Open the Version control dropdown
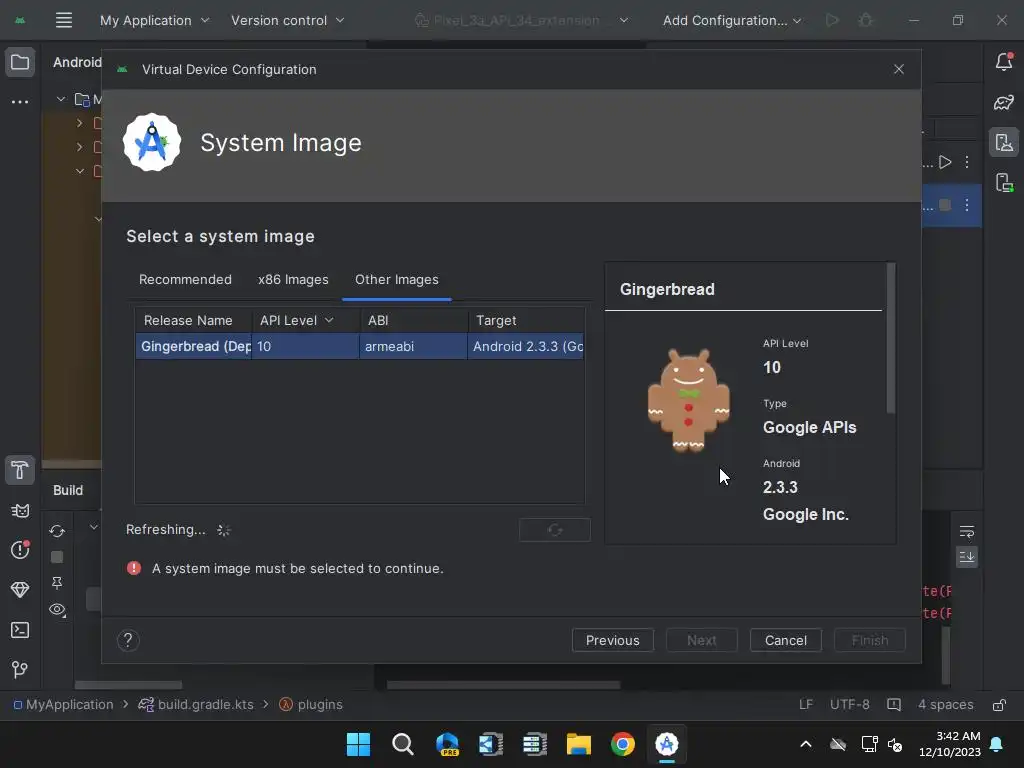The height and width of the screenshot is (768, 1024). pos(287,20)
